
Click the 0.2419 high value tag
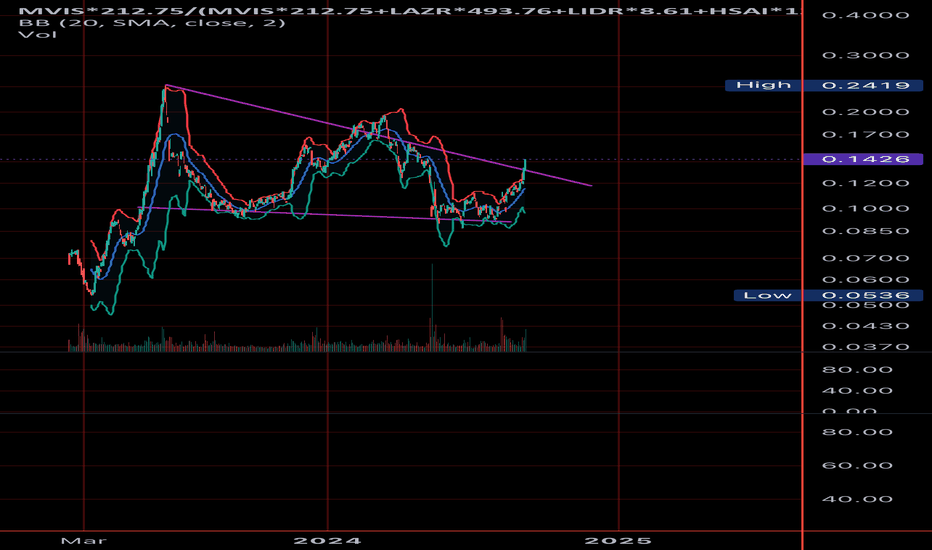click(865, 85)
